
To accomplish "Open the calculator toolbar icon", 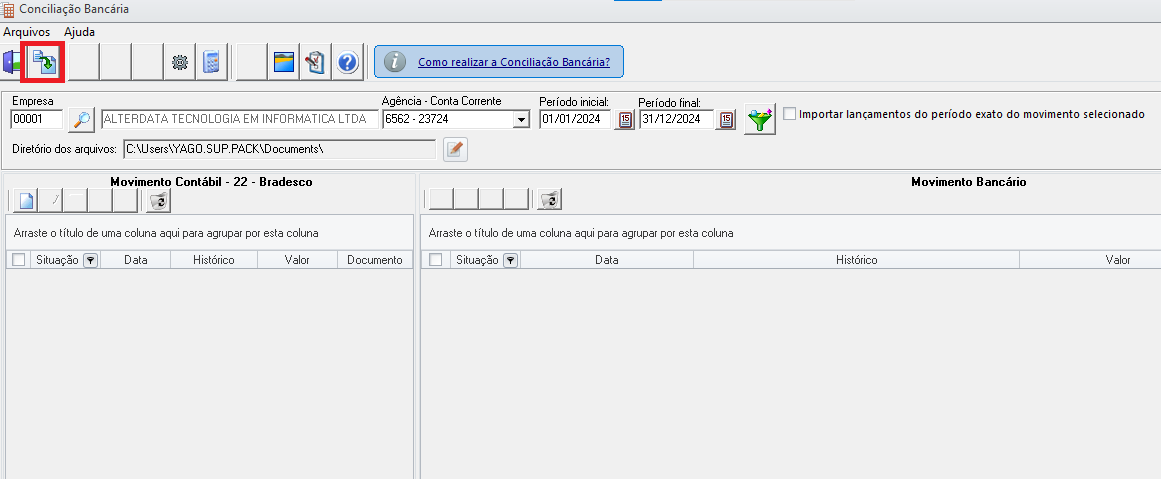I will coord(210,62).
